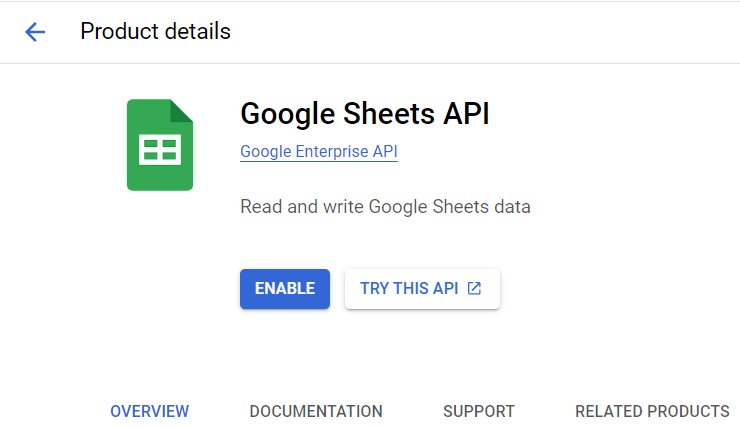Go back using the blue arrow
Screen dimensions: 740x427
(x=35, y=32)
